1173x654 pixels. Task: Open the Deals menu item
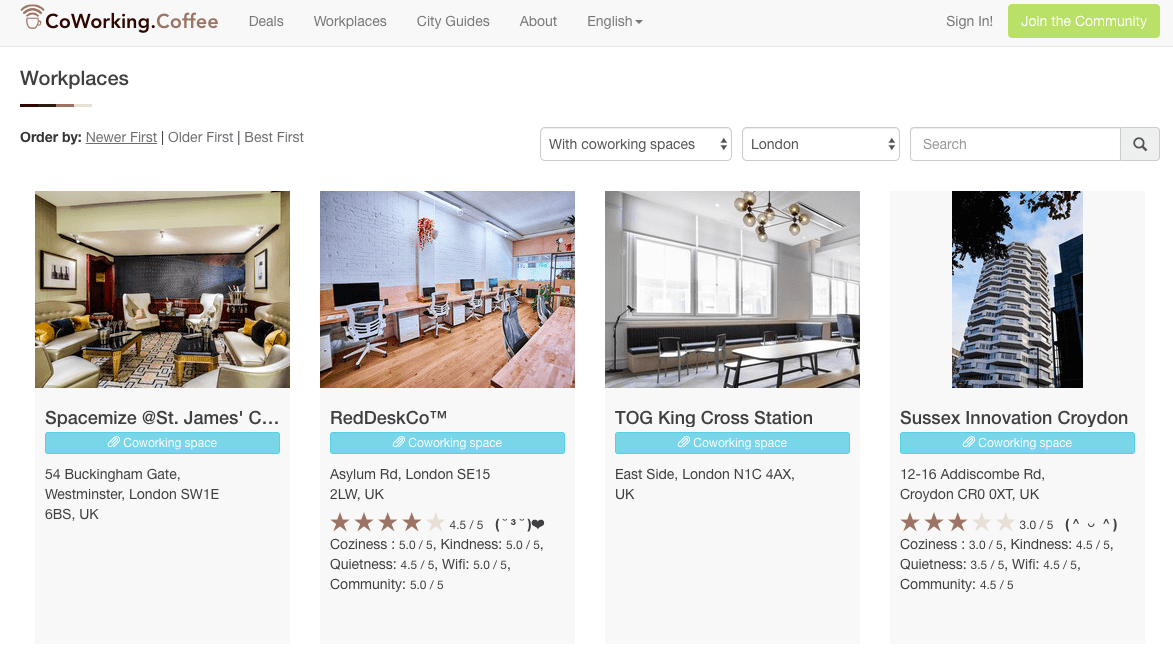pos(266,21)
